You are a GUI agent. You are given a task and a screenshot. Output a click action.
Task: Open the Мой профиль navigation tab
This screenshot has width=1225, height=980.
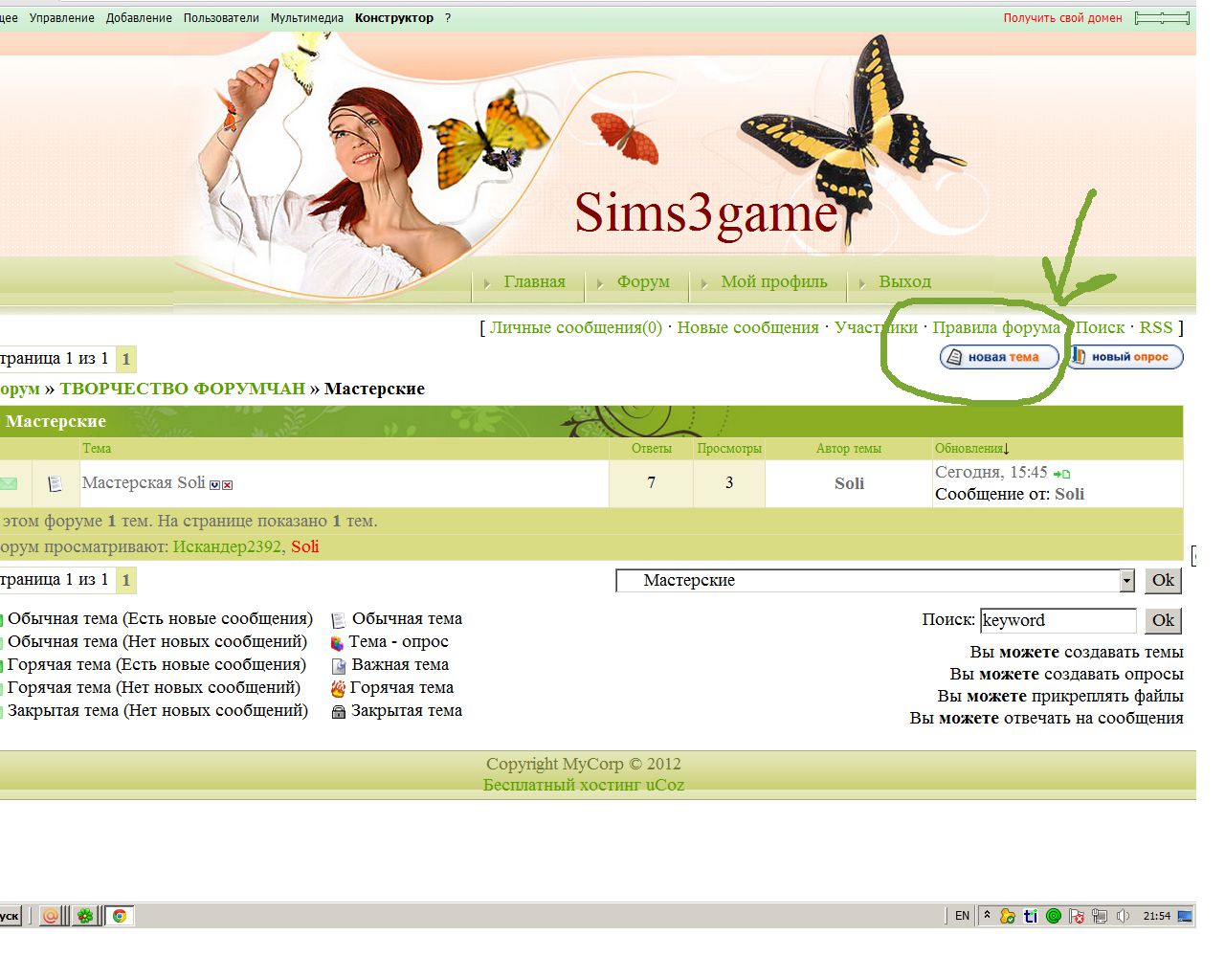tap(774, 281)
